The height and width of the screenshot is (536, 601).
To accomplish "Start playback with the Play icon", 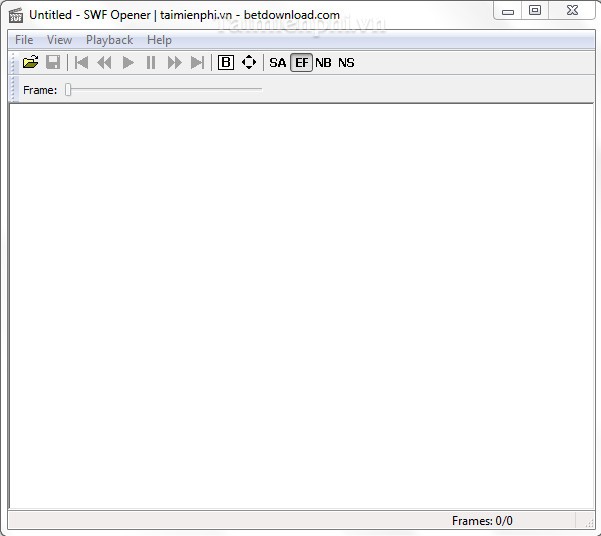I will click(128, 62).
